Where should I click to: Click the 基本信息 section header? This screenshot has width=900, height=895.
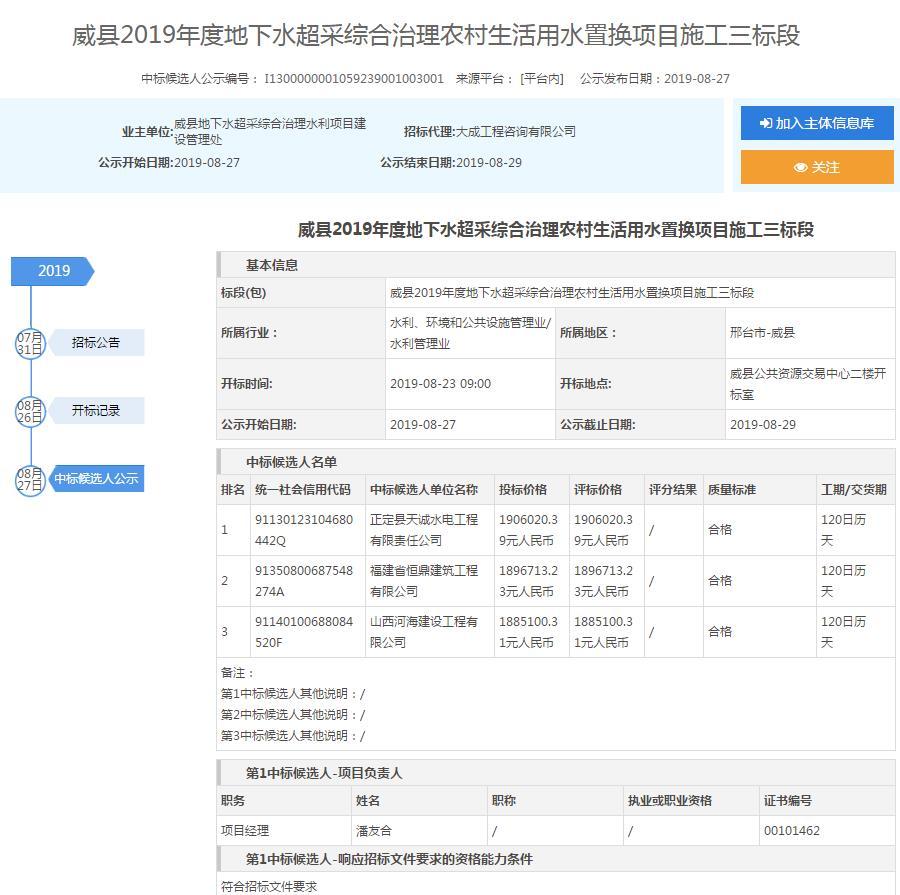(x=272, y=265)
